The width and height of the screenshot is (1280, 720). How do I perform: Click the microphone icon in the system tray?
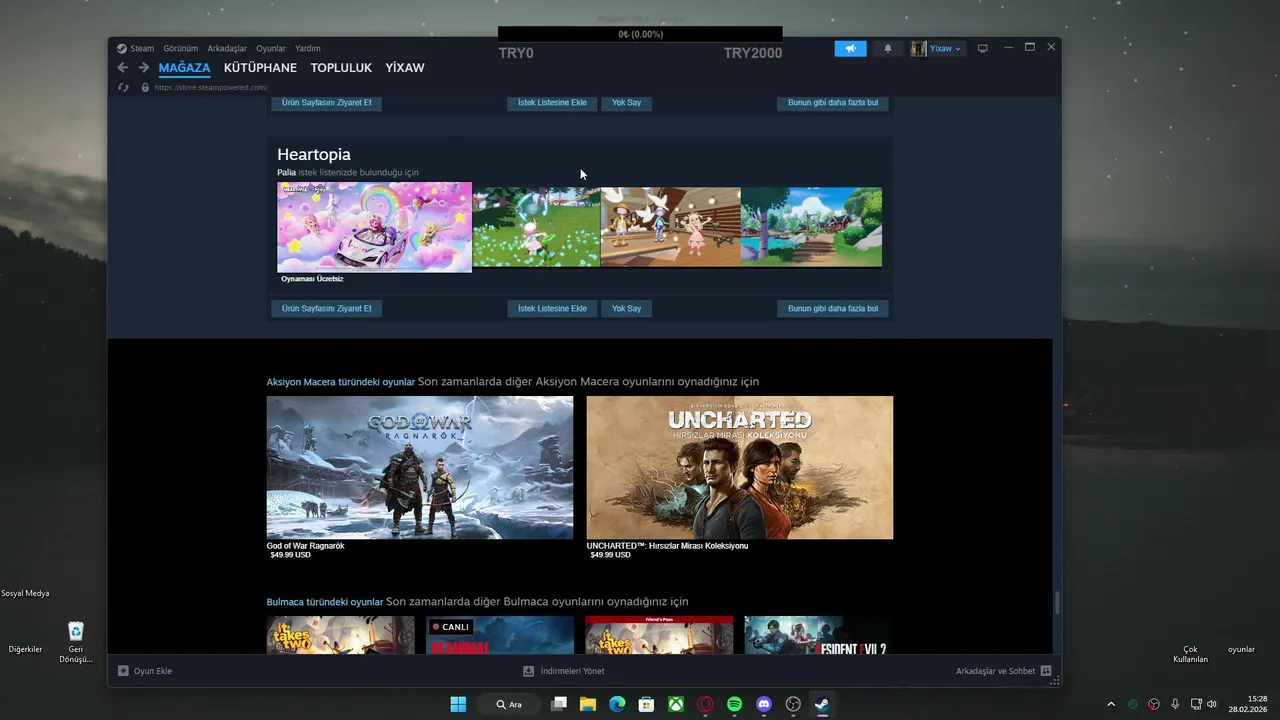tap(1175, 704)
